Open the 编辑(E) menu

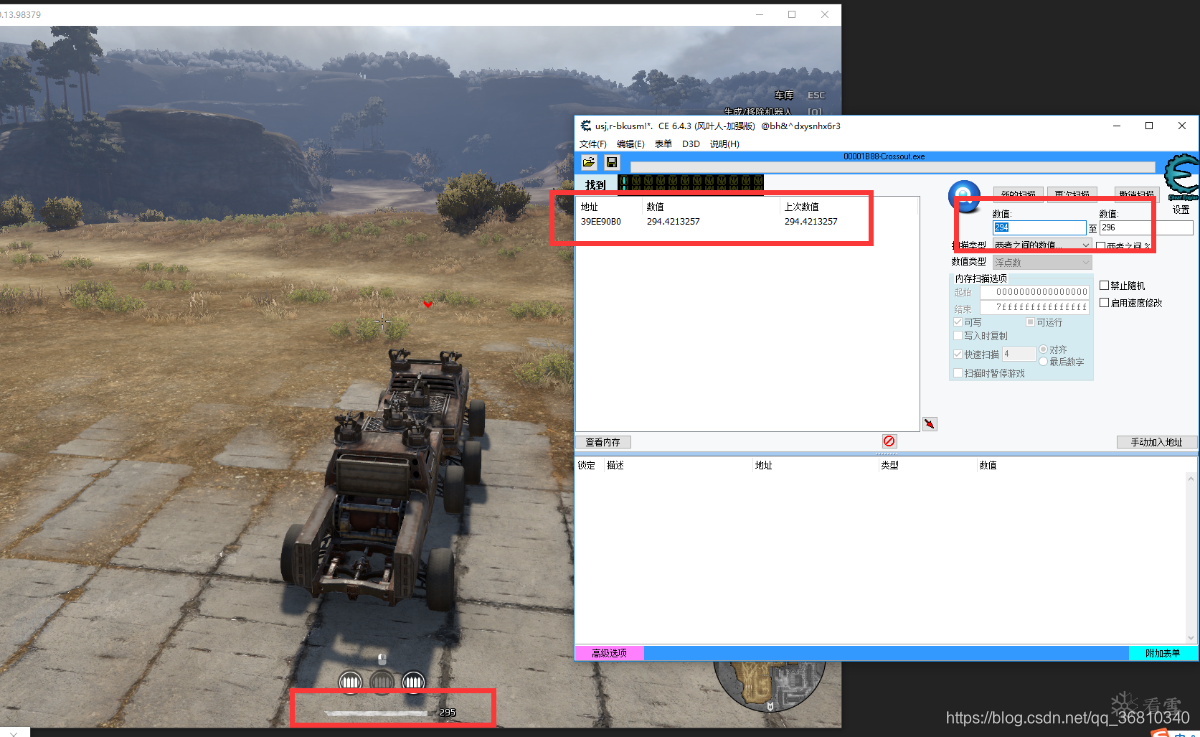tap(631, 144)
